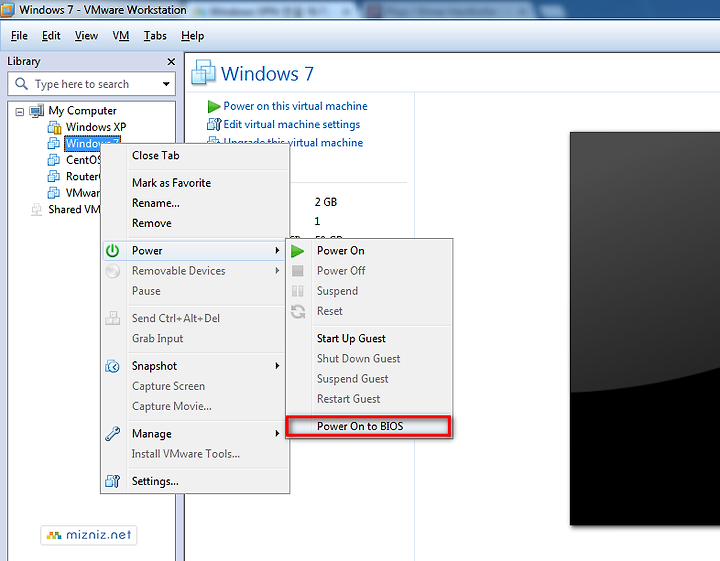
Task: Select Capture Screen entry
Action: coord(195,386)
